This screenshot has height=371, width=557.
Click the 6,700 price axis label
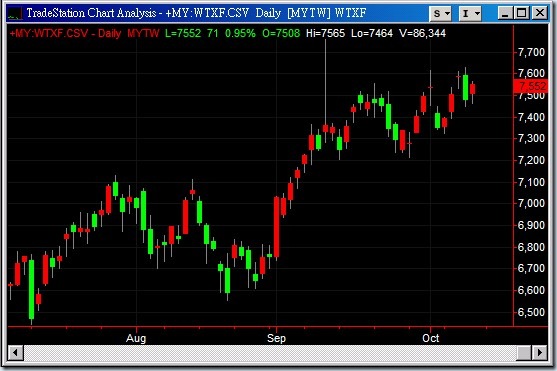[x=531, y=268]
